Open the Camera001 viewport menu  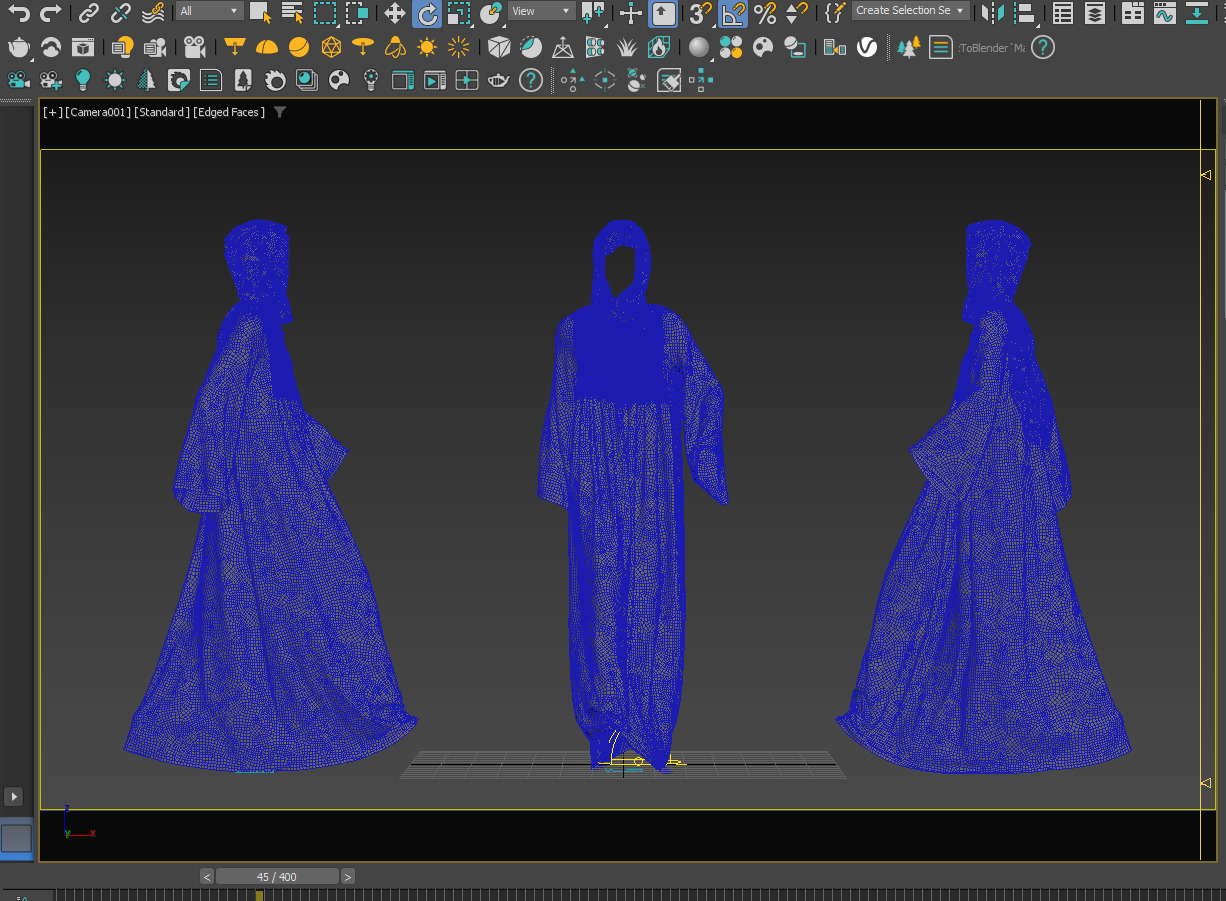98,112
